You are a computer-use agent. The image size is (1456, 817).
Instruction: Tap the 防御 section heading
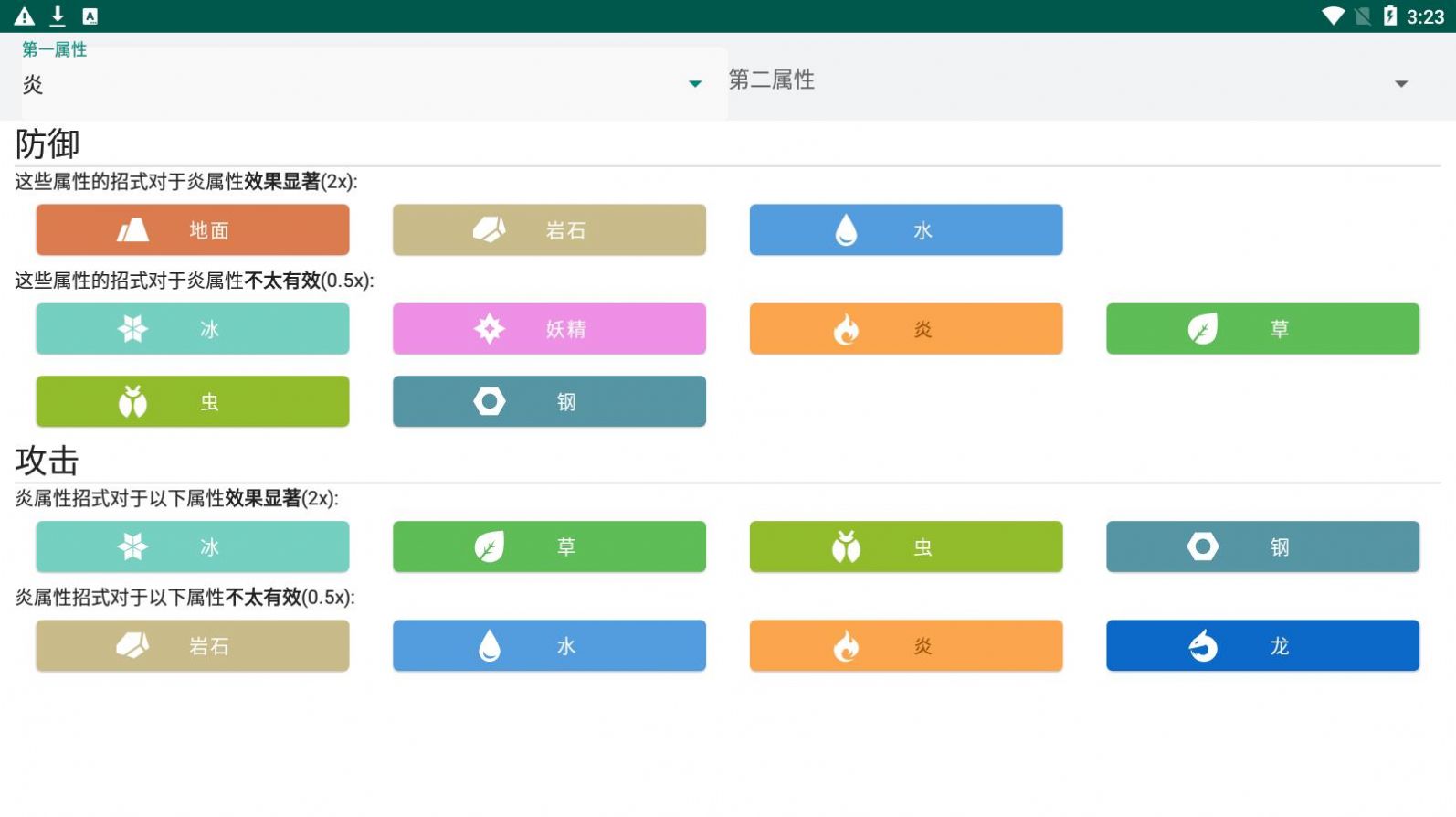47,143
